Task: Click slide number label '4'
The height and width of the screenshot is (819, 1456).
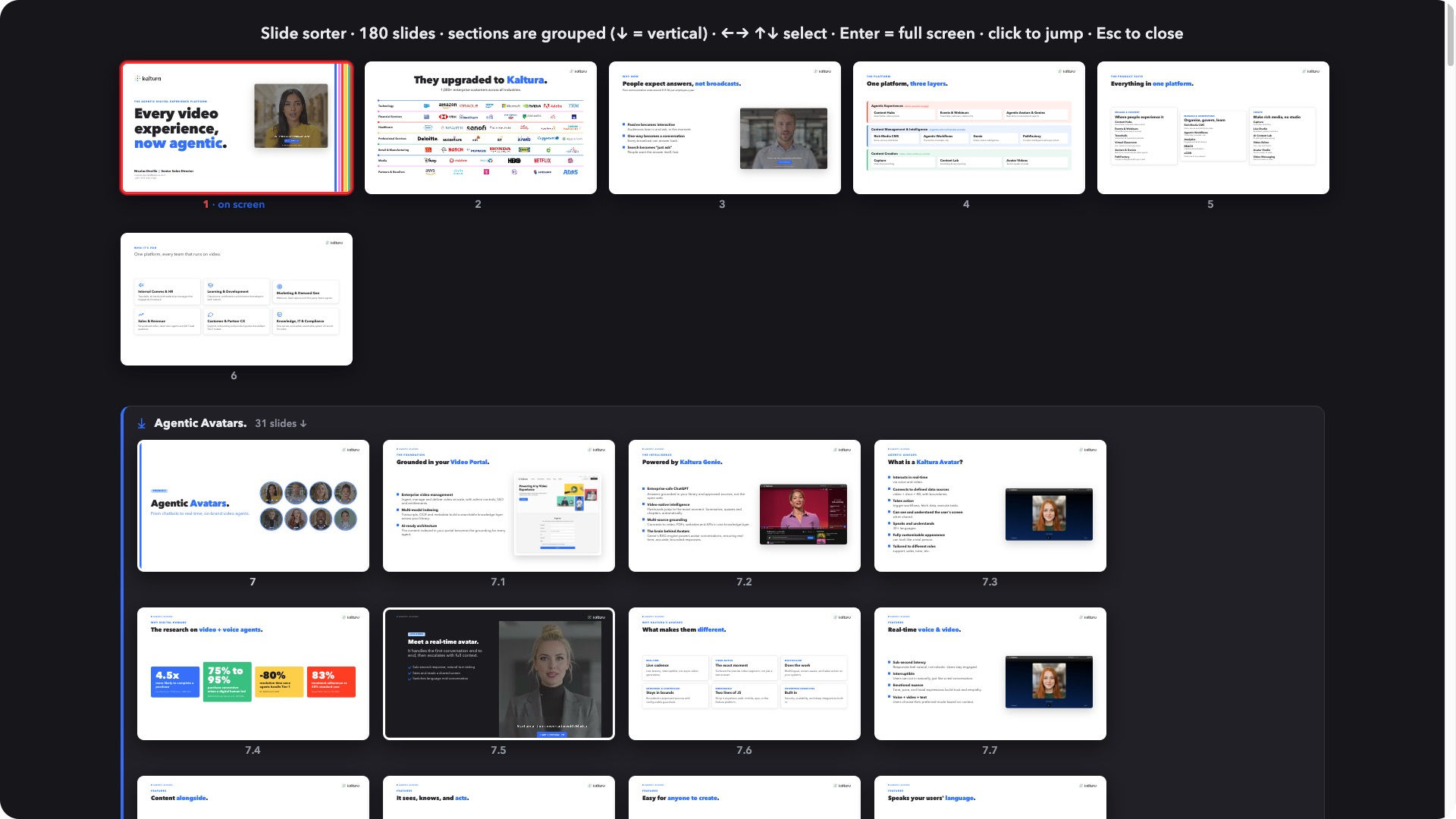Action: pyautogui.click(x=966, y=205)
